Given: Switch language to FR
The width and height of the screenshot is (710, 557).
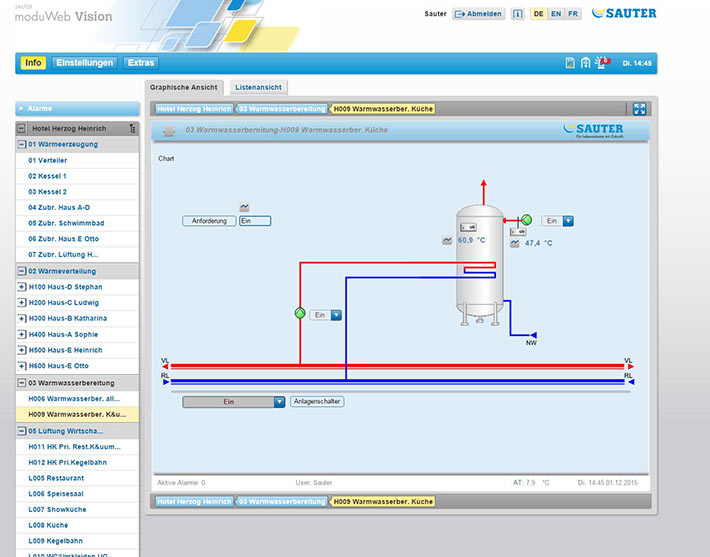Looking at the screenshot, I should pyautogui.click(x=572, y=14).
